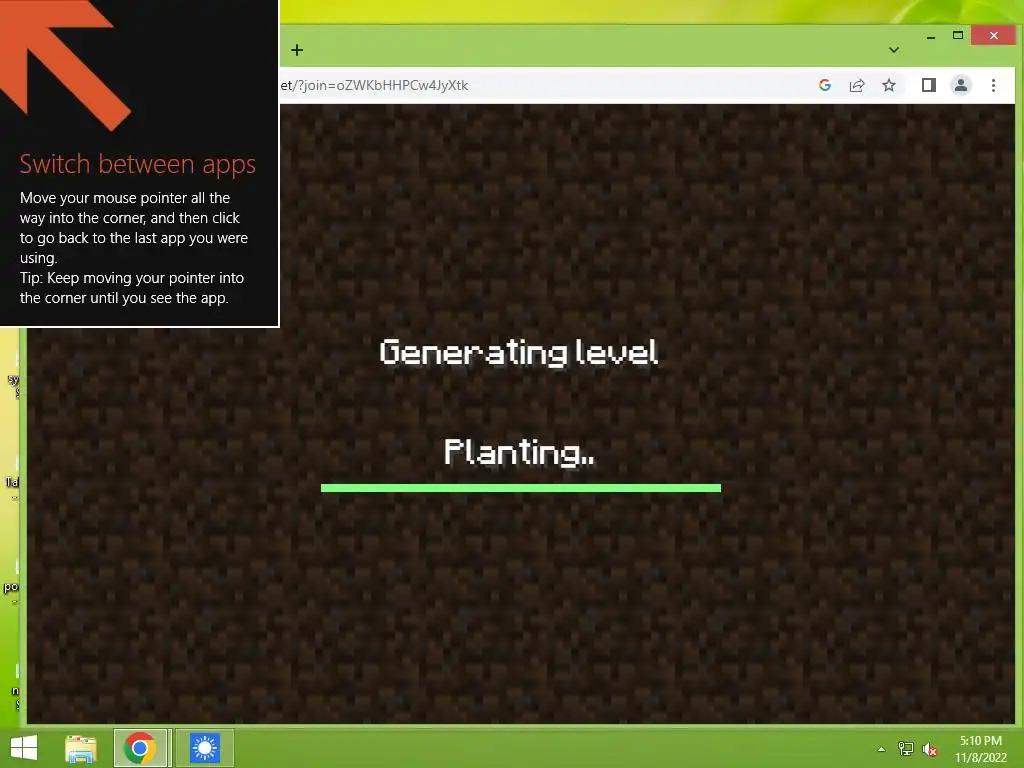Viewport: 1024px width, 768px height.
Task: Click the 'Planting..' status text
Action: (520, 452)
